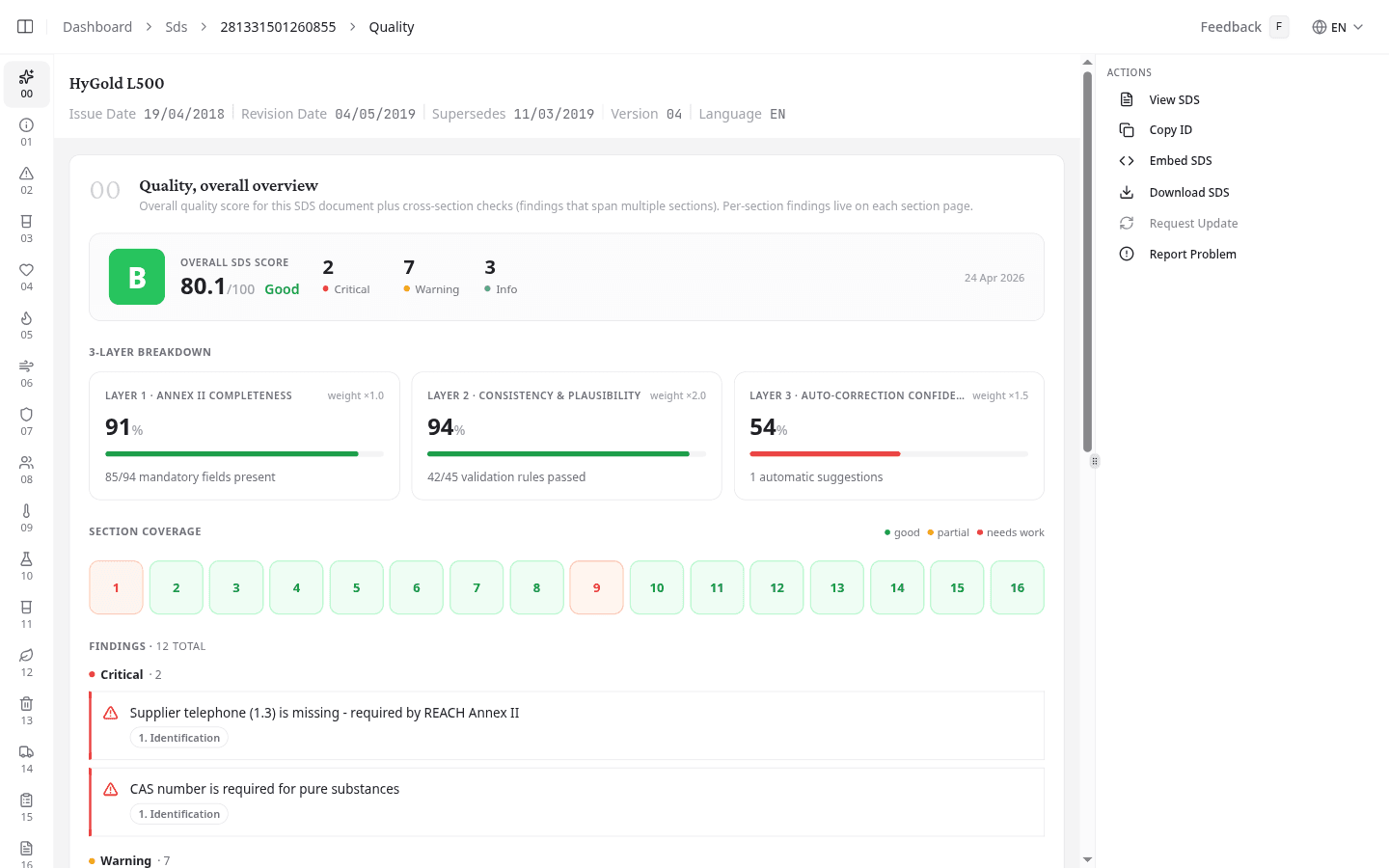
Task: Open section 08 exposure controls people icon
Action: coord(27,463)
